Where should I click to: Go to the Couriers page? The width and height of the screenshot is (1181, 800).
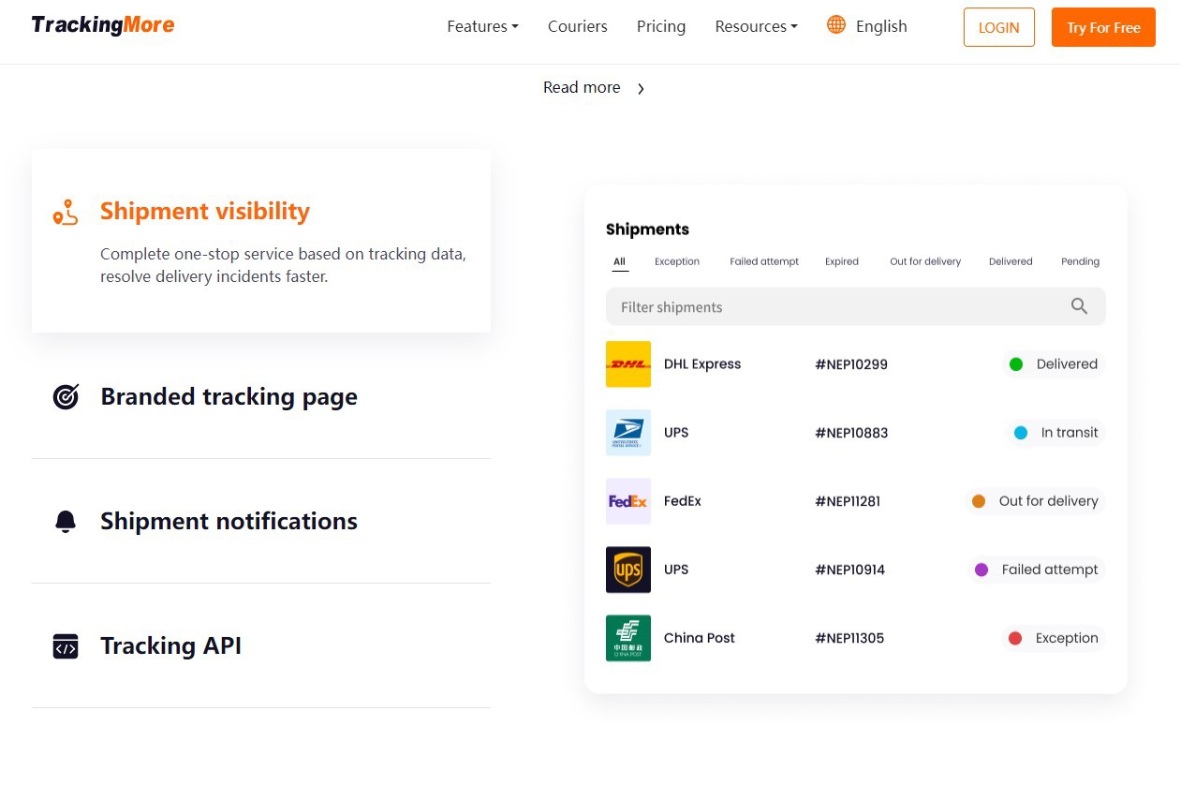578,26
